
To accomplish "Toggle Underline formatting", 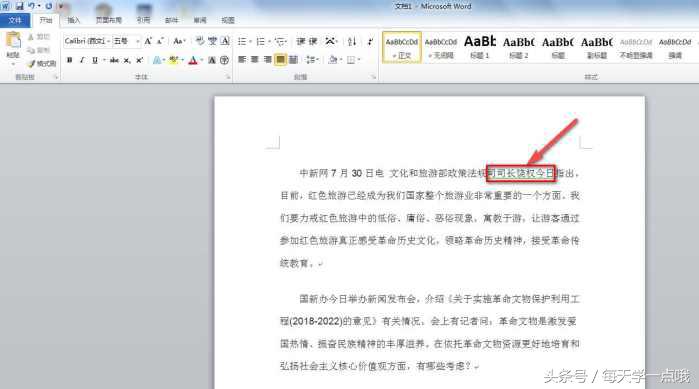I will click(x=95, y=60).
